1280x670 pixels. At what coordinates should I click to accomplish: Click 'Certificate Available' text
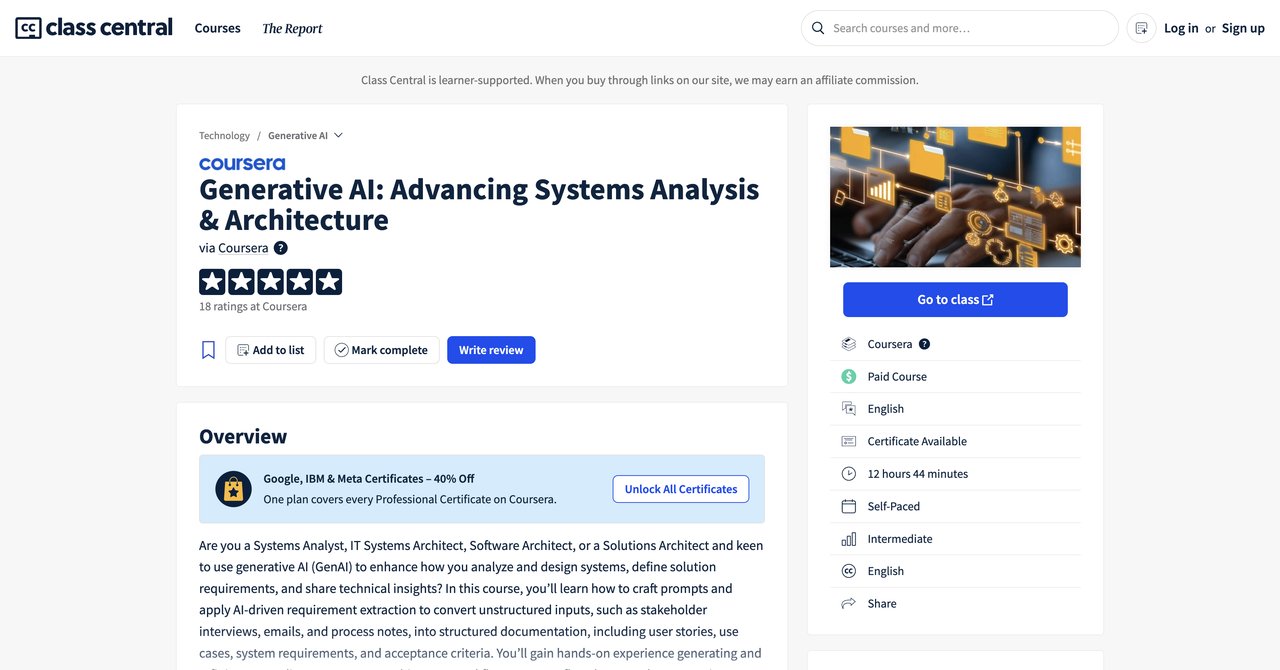point(917,441)
